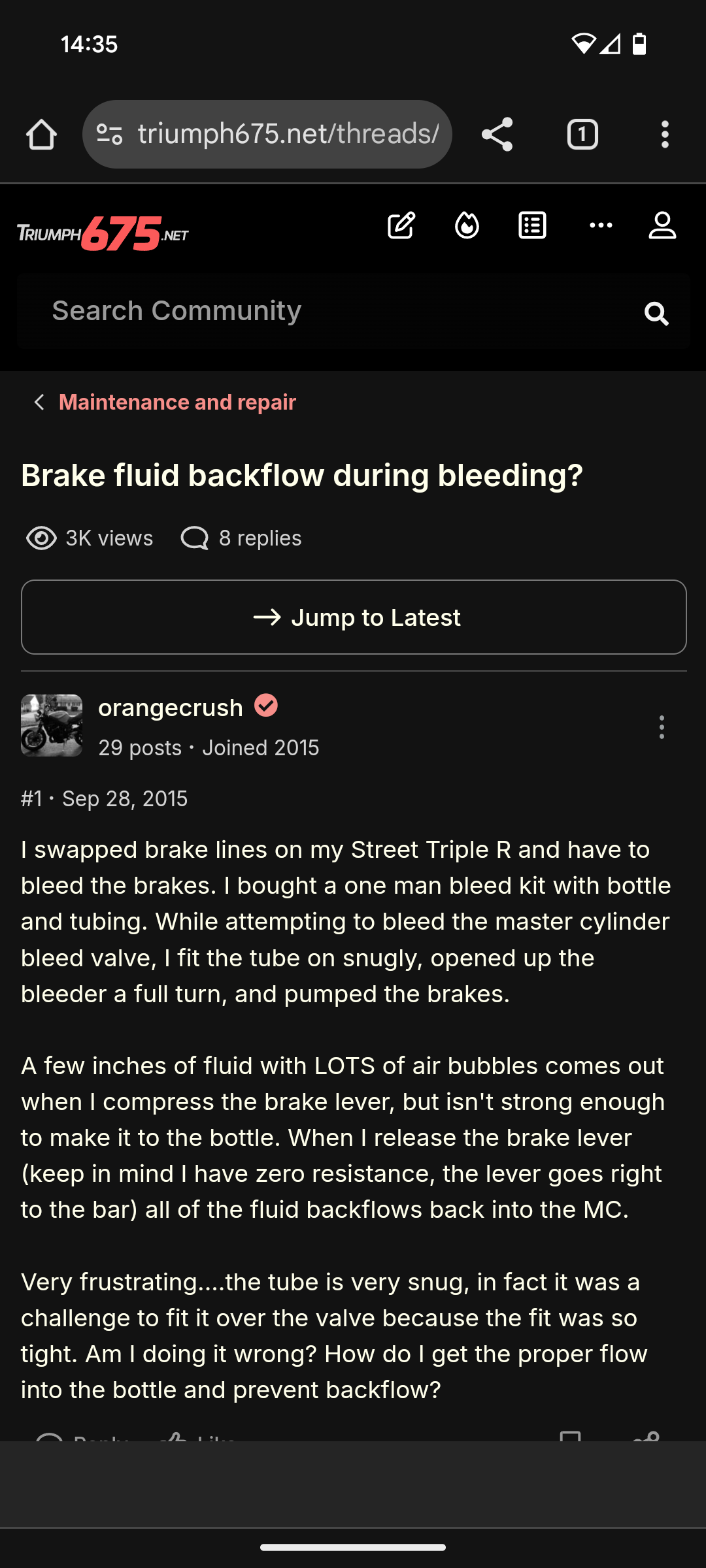Open orangecrush's user profile link
Viewport: 706px width, 1568px height.
tap(171, 708)
